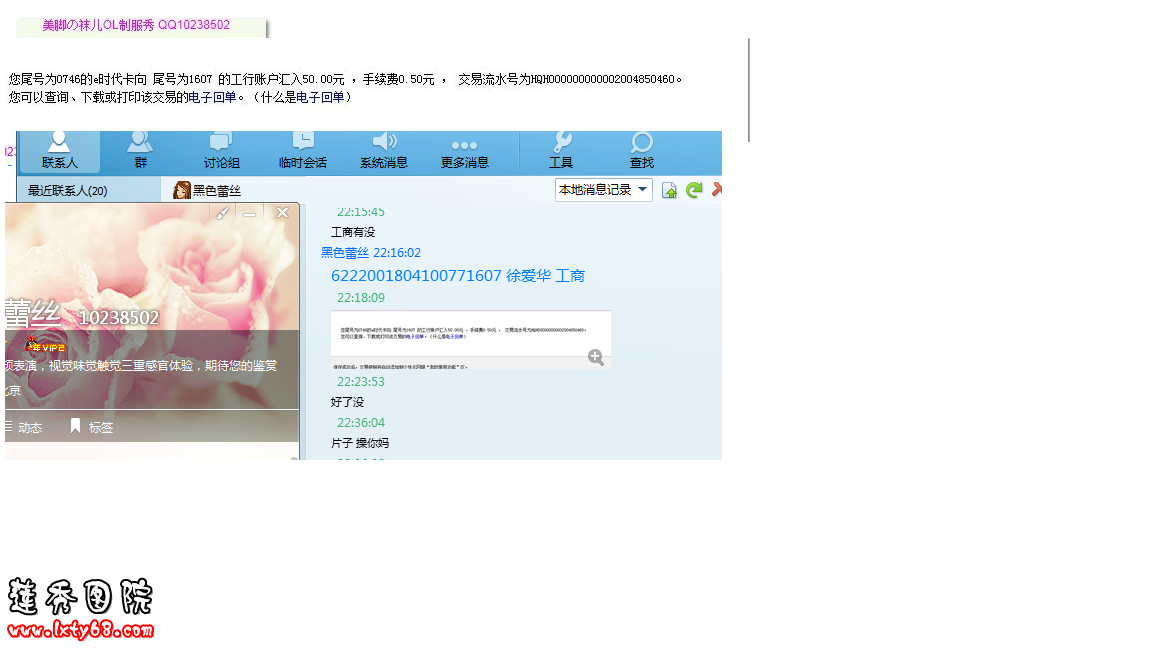Image resolution: width=1152 pixels, height=648 pixels.
Task: Close the profile card popup
Action: tap(282, 213)
